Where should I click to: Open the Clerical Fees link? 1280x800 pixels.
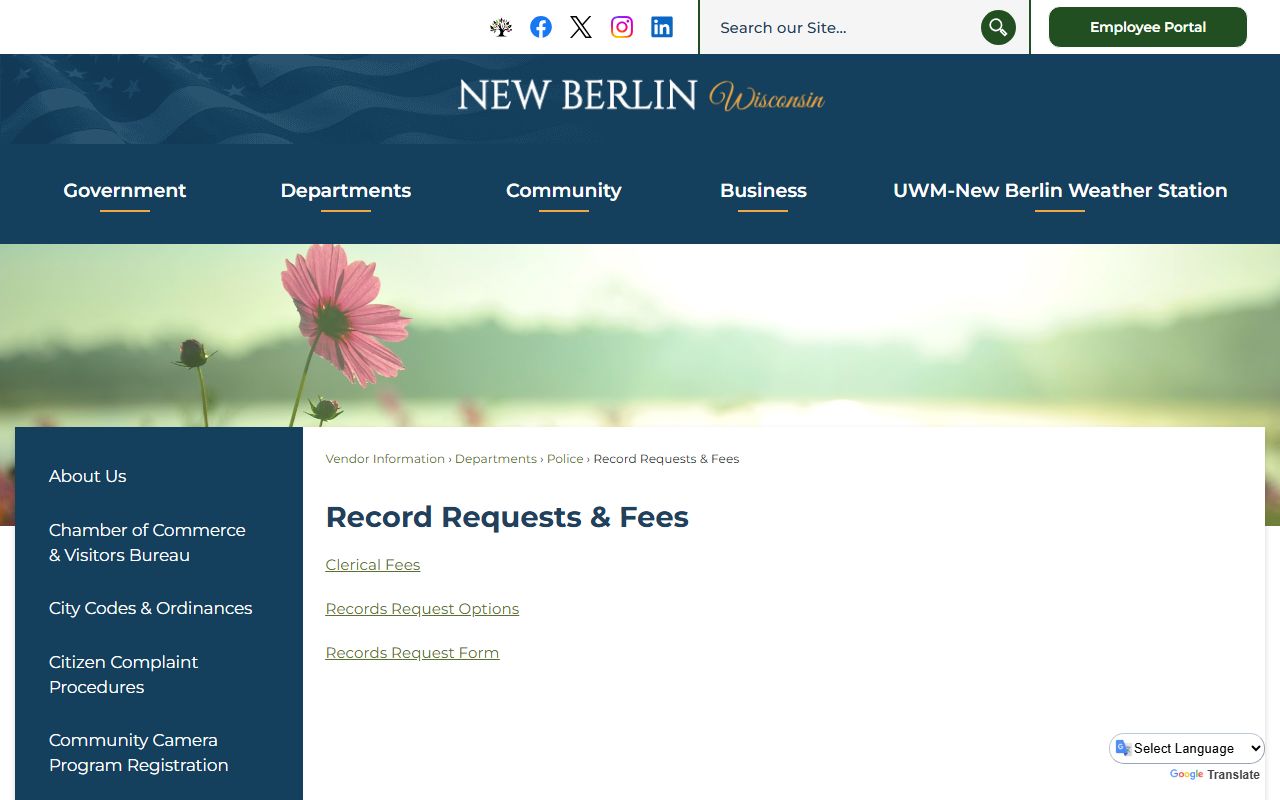pyautogui.click(x=373, y=565)
